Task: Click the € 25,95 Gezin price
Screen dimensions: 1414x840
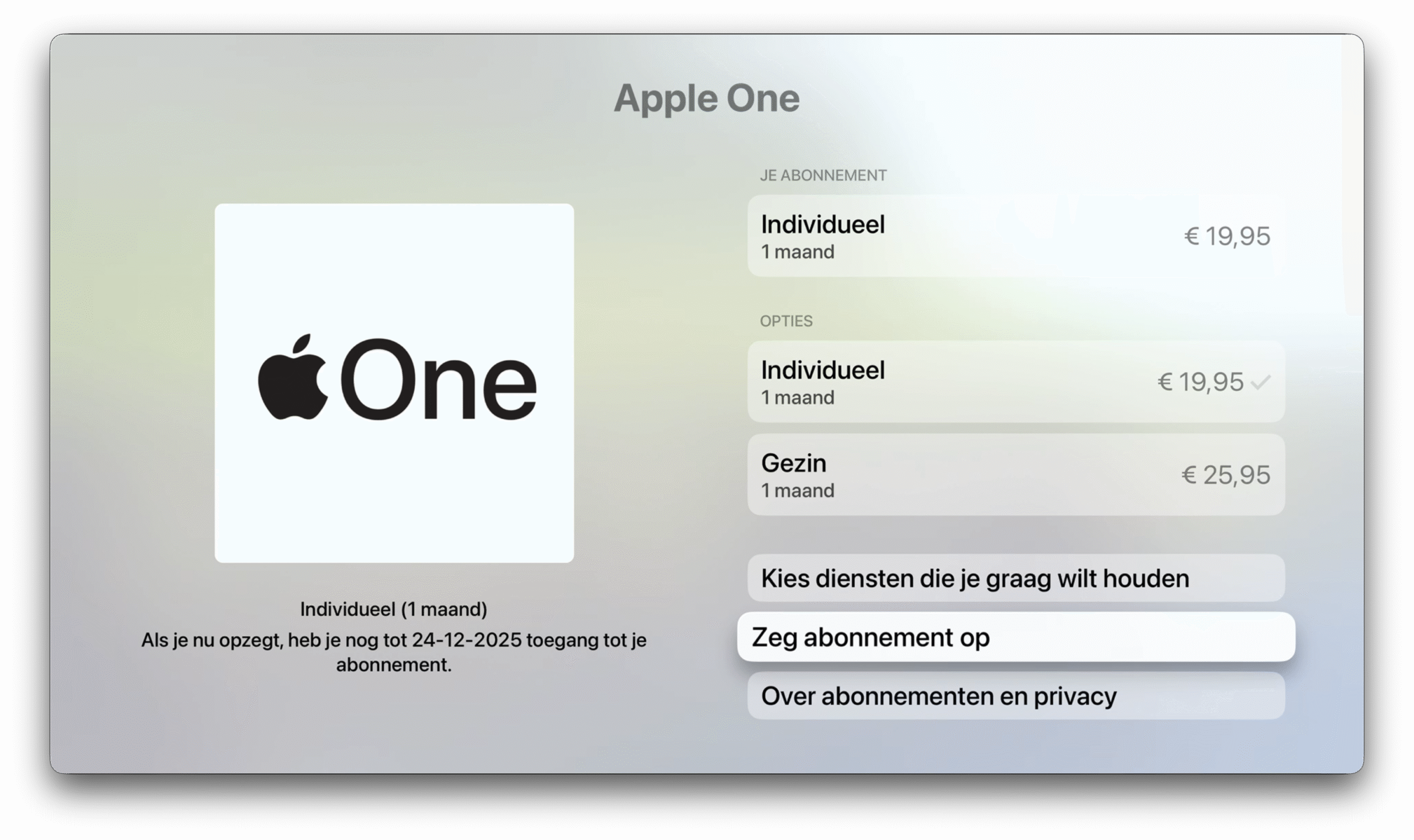Action: 1226,475
